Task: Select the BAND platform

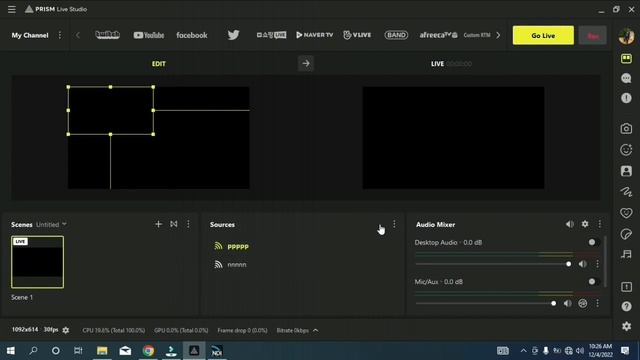Action: (396, 35)
